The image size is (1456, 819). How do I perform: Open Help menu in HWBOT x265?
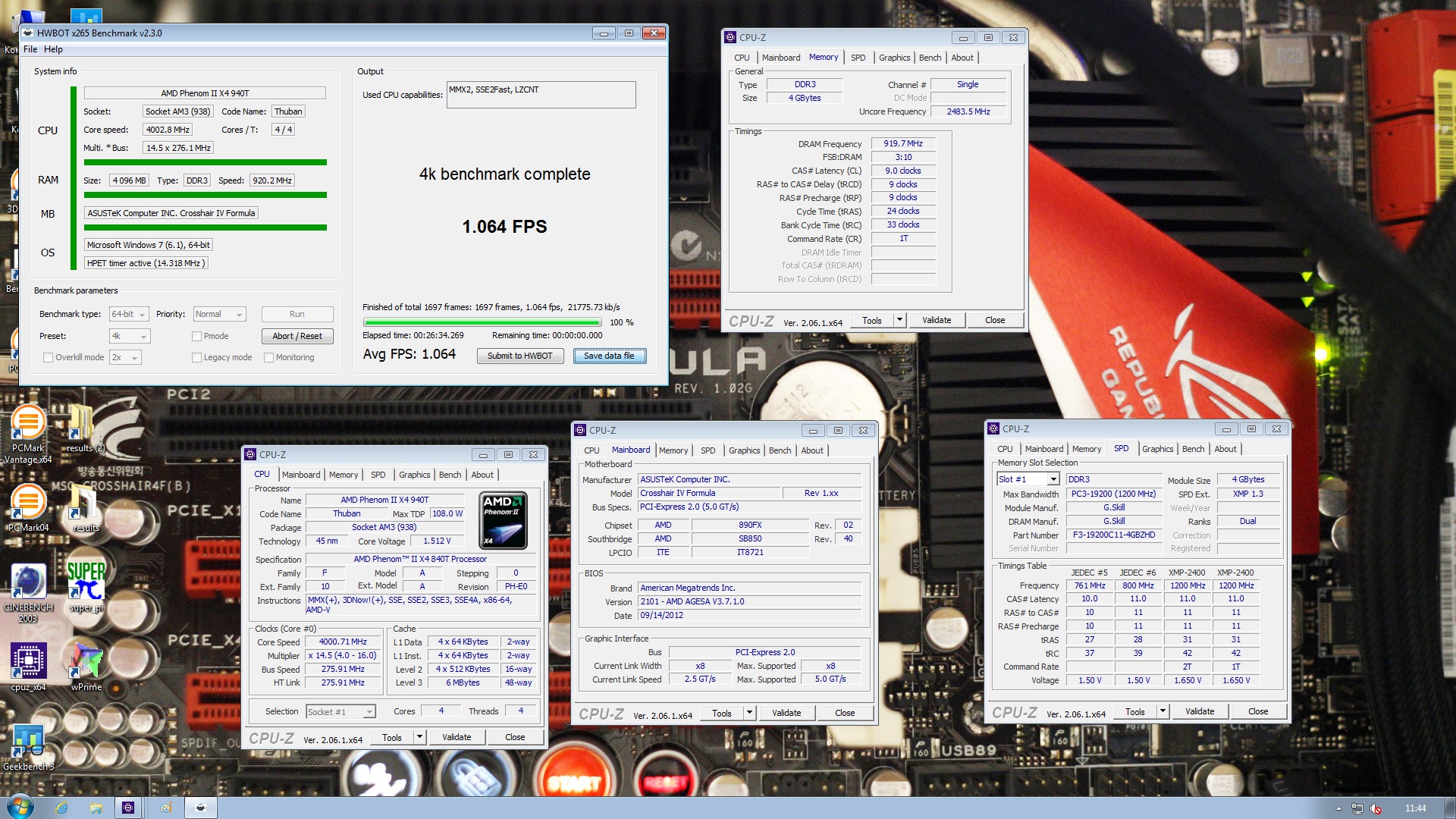click(53, 49)
